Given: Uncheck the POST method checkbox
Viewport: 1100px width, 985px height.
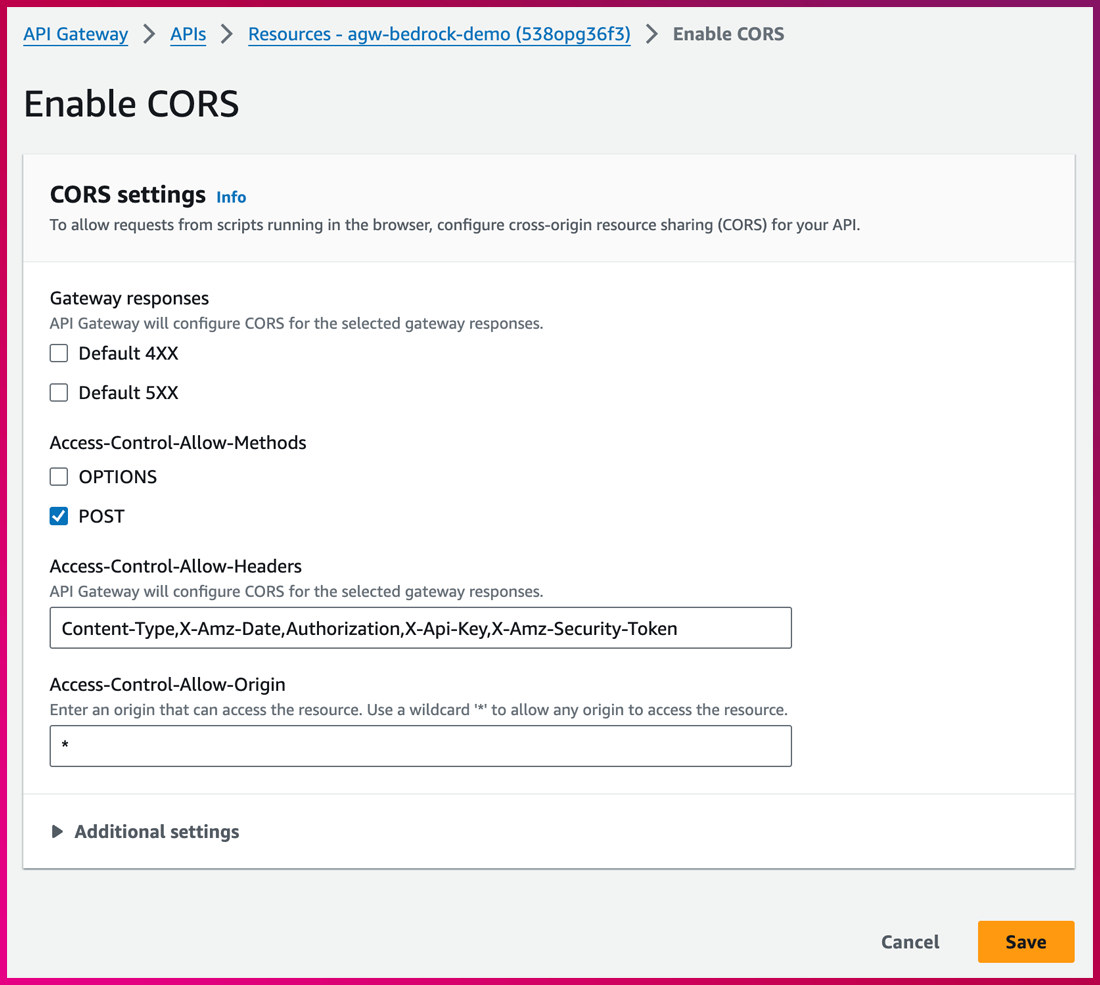Looking at the screenshot, I should 59,516.
